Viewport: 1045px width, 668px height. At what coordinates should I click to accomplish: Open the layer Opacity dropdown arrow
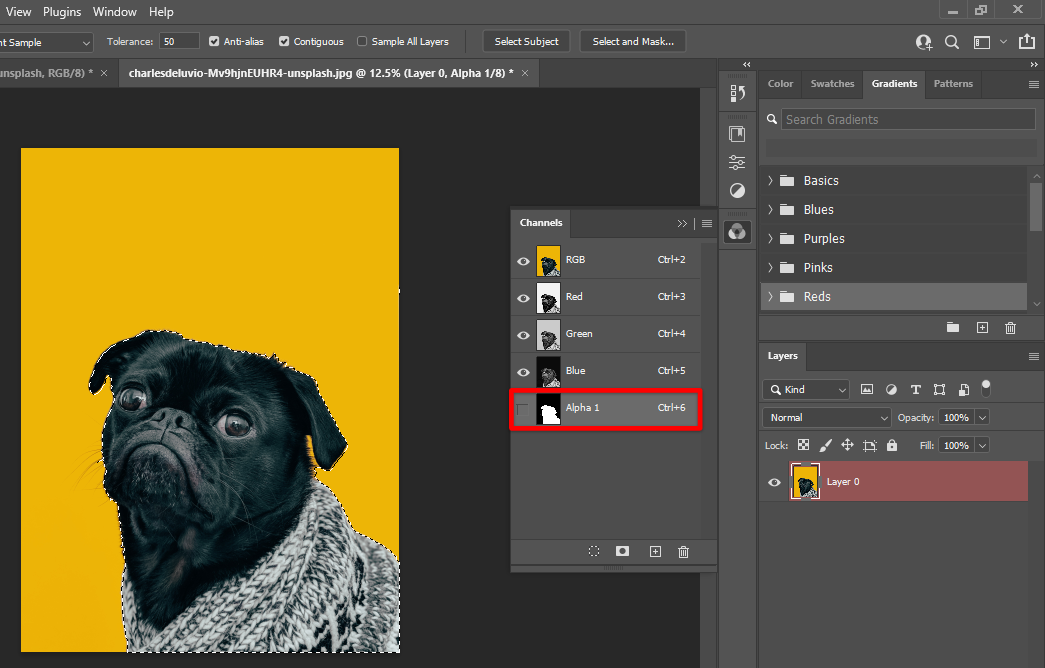click(982, 418)
